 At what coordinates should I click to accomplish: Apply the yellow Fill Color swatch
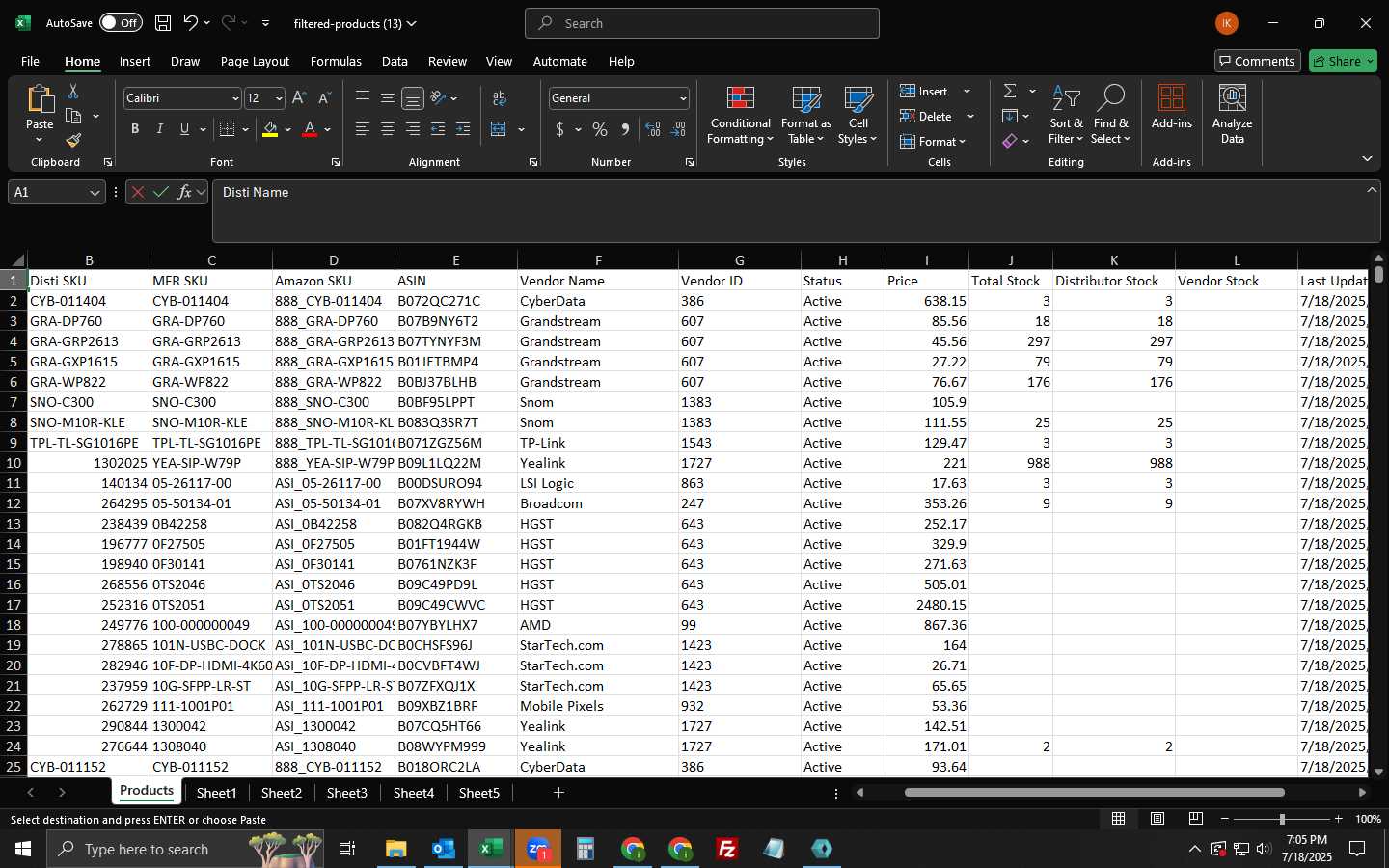pyautogui.click(x=270, y=129)
